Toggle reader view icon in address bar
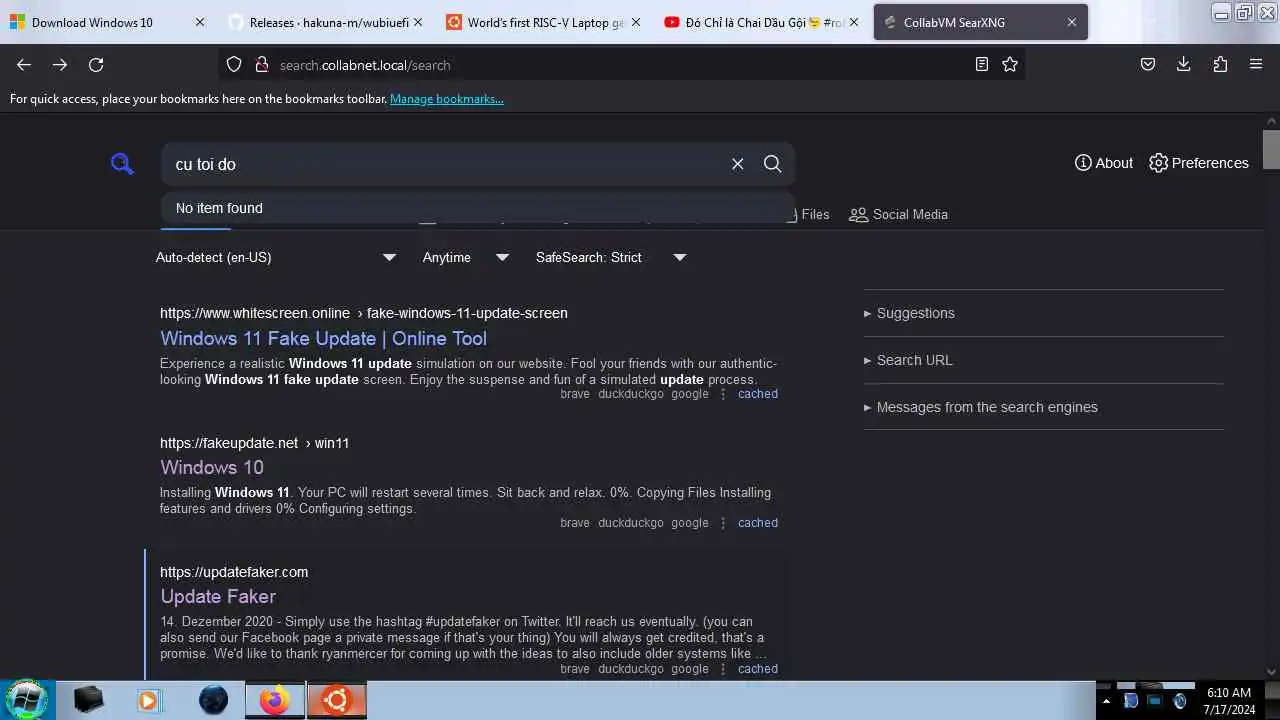Viewport: 1280px width, 720px height. point(982,64)
